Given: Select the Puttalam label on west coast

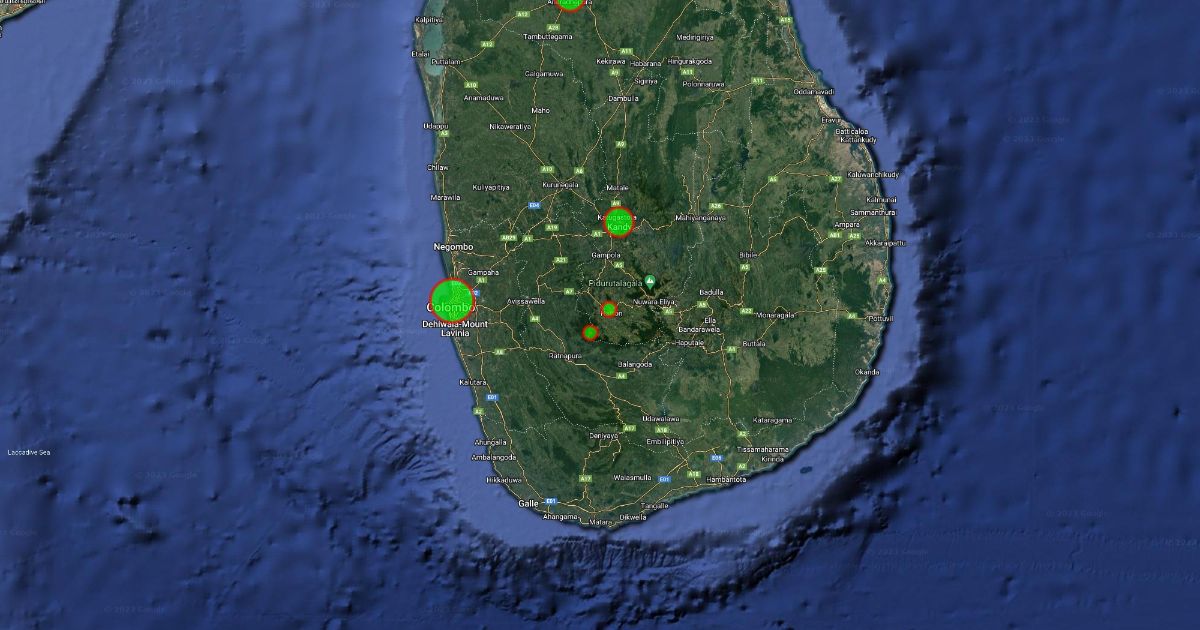Looking at the screenshot, I should 444,62.
